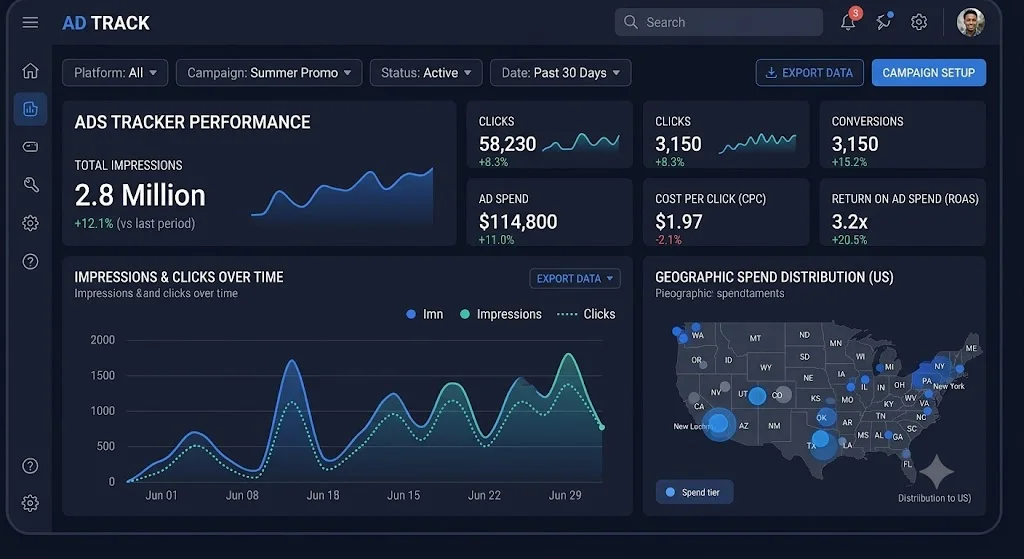The width and height of the screenshot is (1024, 559).
Task: Click the pin icon next to the bell
Action: [x=884, y=22]
